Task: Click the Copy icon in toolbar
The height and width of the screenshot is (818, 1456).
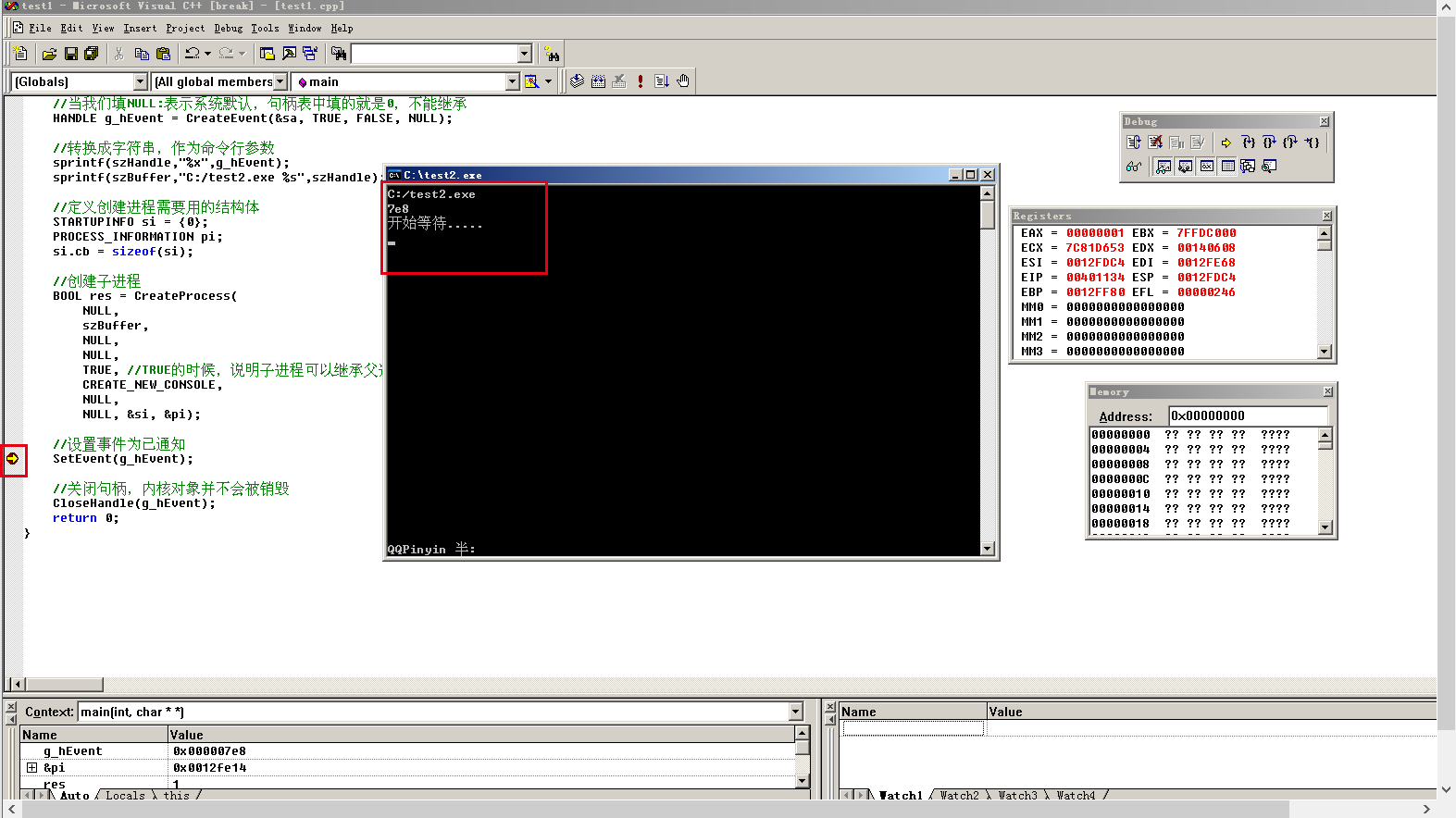Action: 142,54
